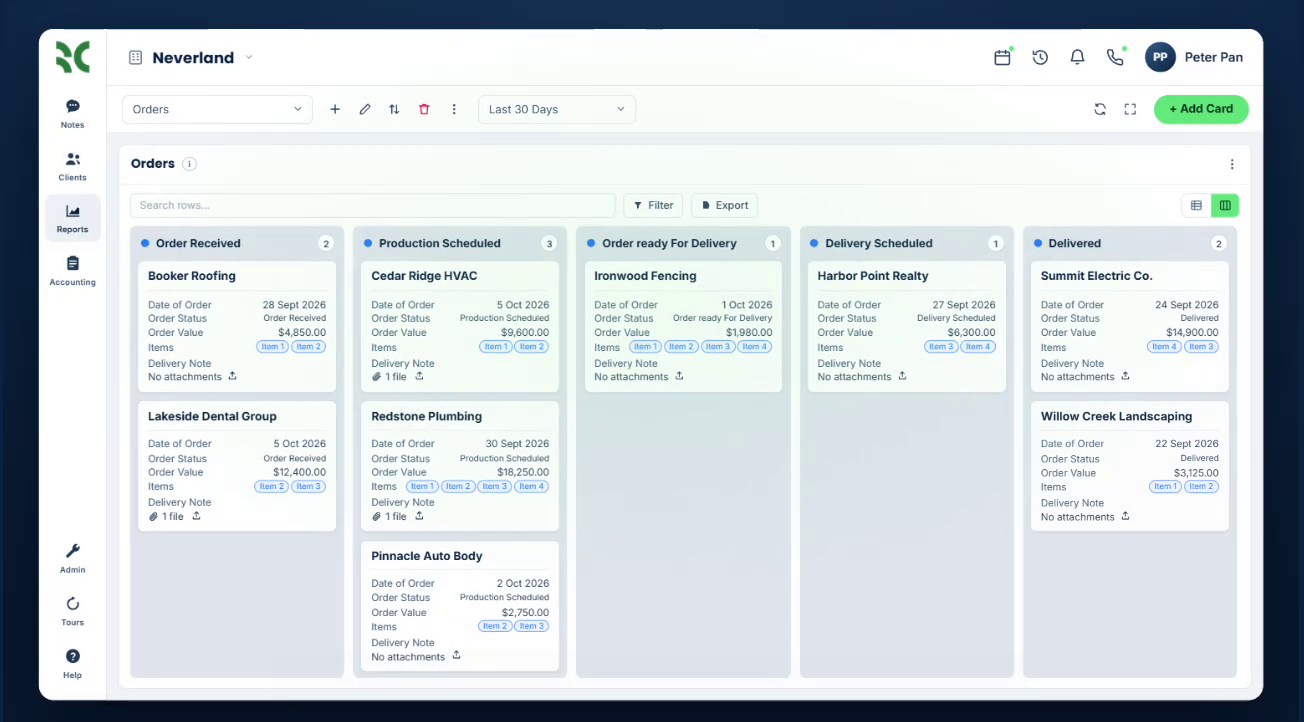Click the Redstone Plumbing card title
This screenshot has height=722, width=1304.
click(x=426, y=416)
